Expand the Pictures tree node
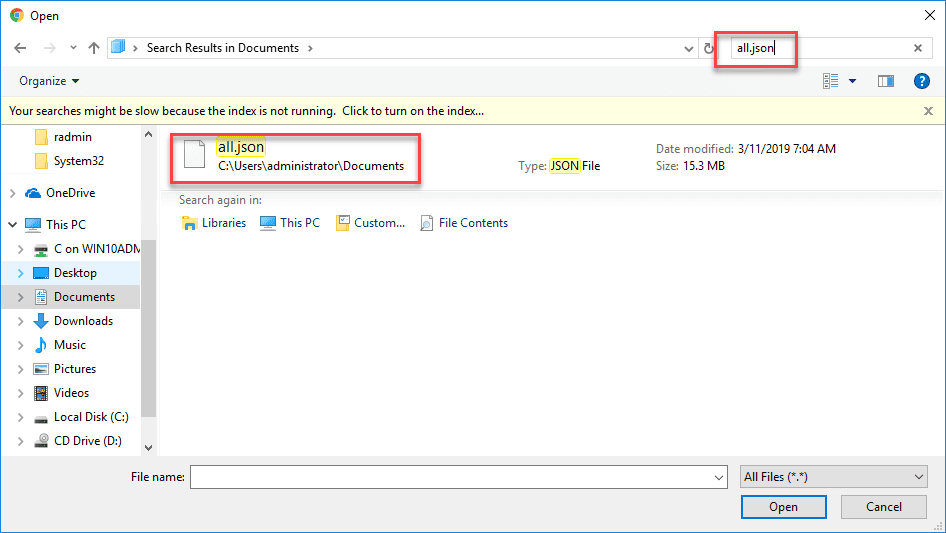The image size is (946, 533). click(x=21, y=369)
